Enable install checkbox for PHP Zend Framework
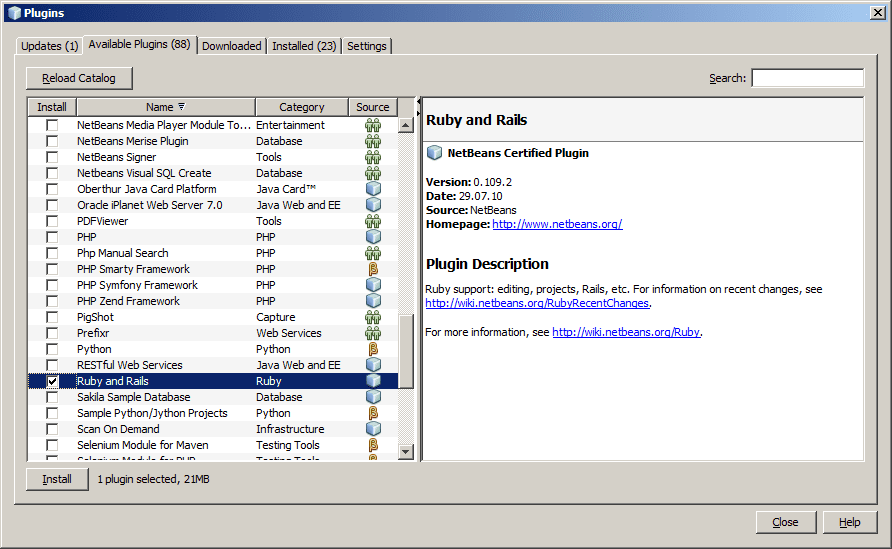Screen dimensions: 892x549 (52, 301)
